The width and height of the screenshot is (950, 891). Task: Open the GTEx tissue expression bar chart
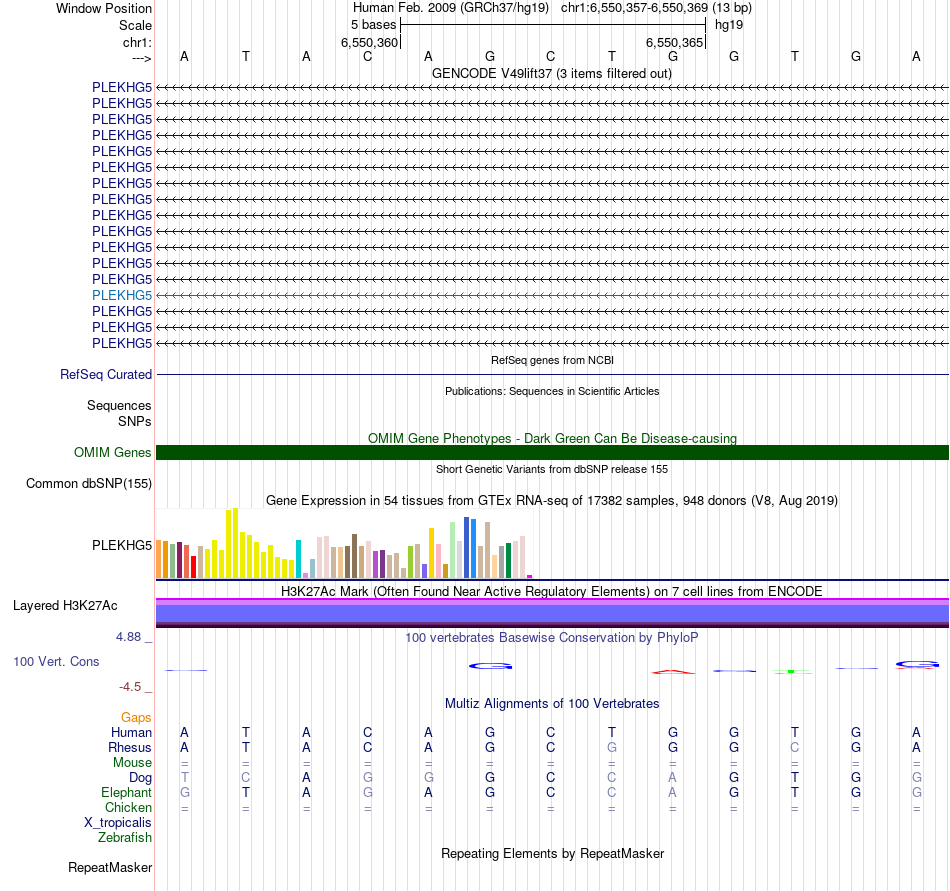tap(345, 543)
